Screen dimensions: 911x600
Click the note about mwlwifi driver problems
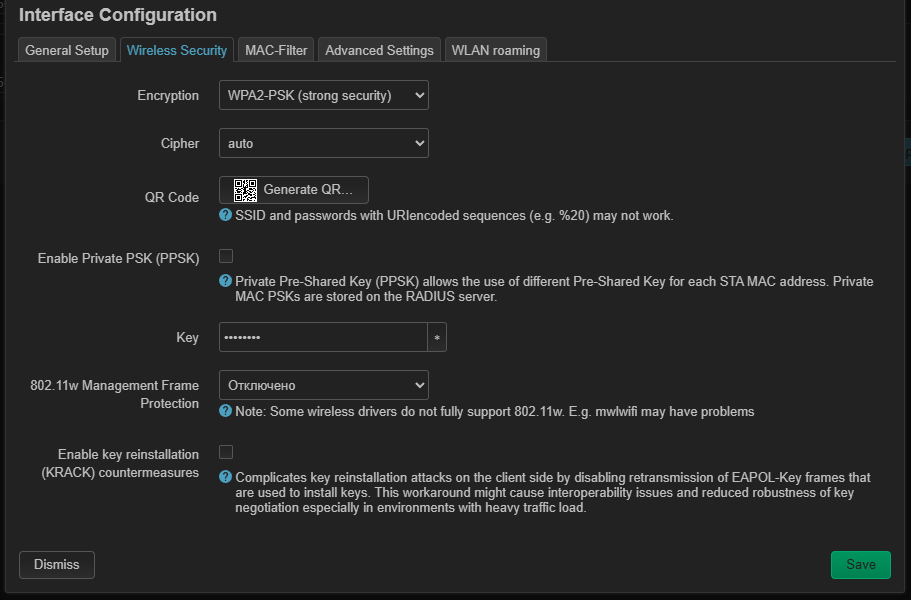click(x=495, y=412)
